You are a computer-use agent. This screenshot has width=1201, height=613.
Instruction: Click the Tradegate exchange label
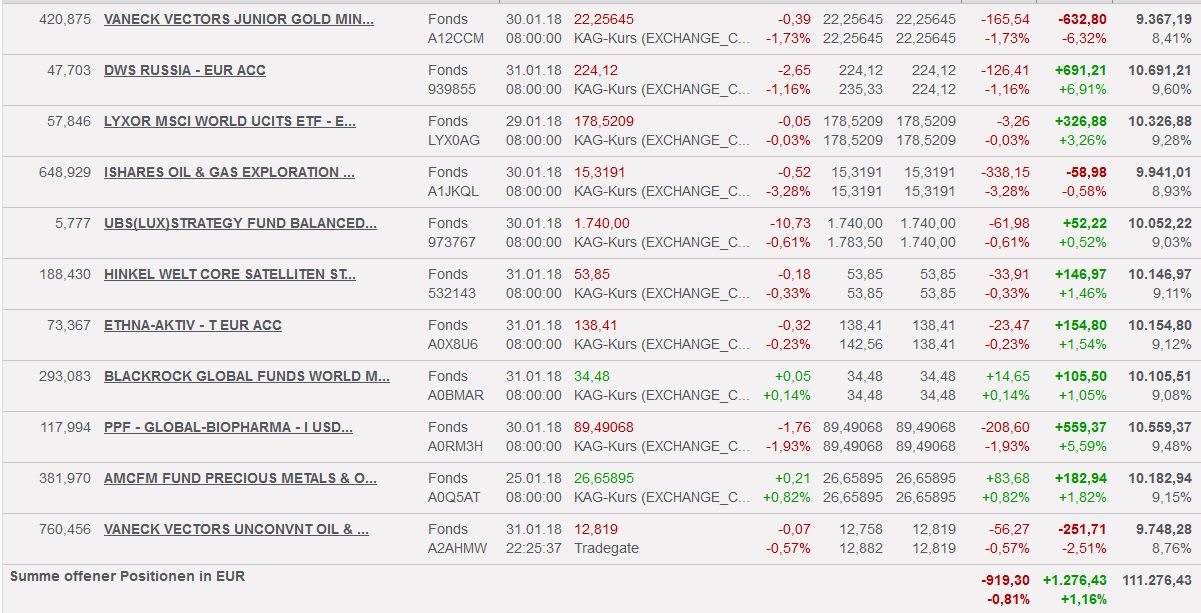607,548
